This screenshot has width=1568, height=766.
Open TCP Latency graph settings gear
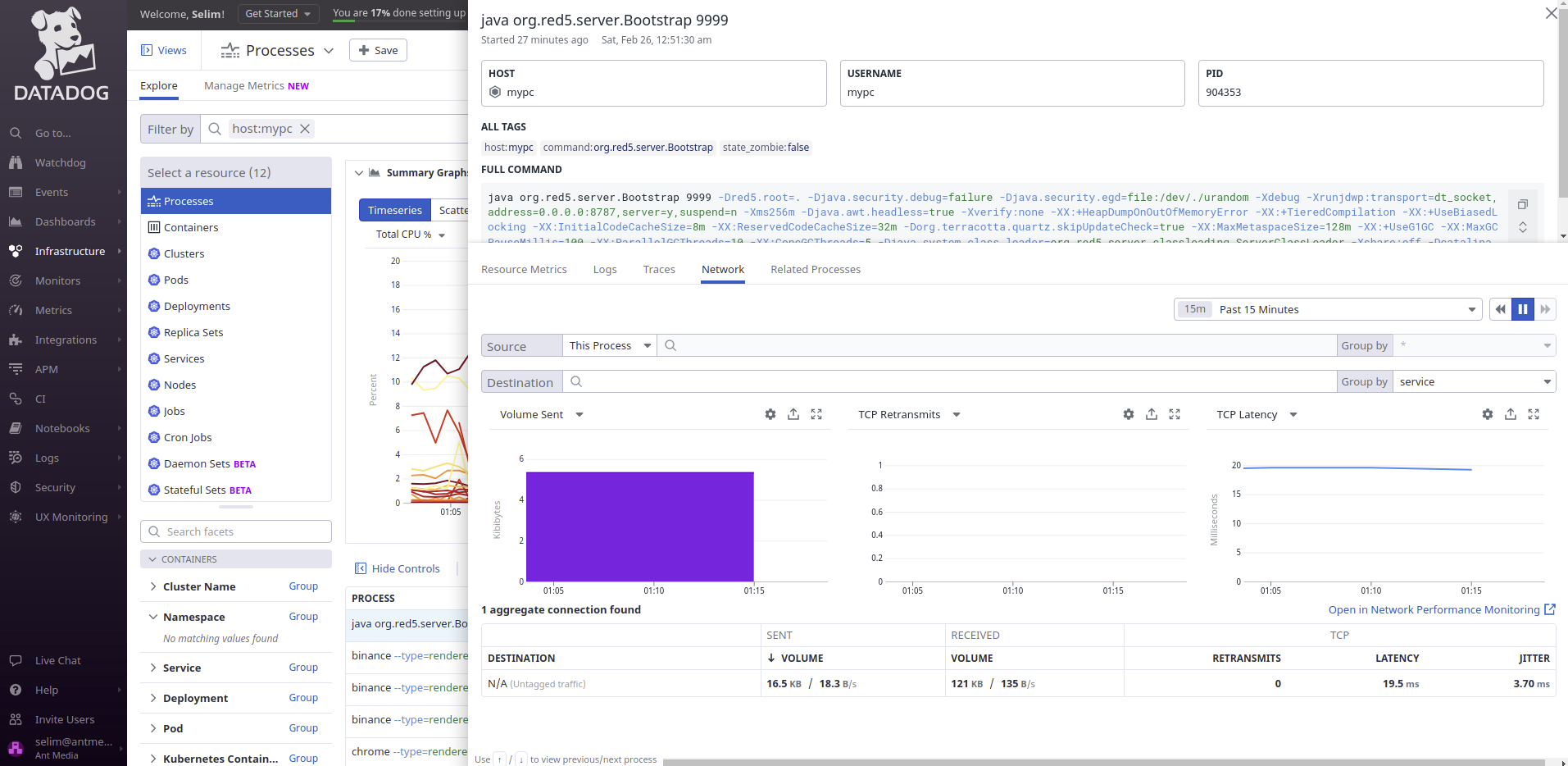tap(1488, 414)
